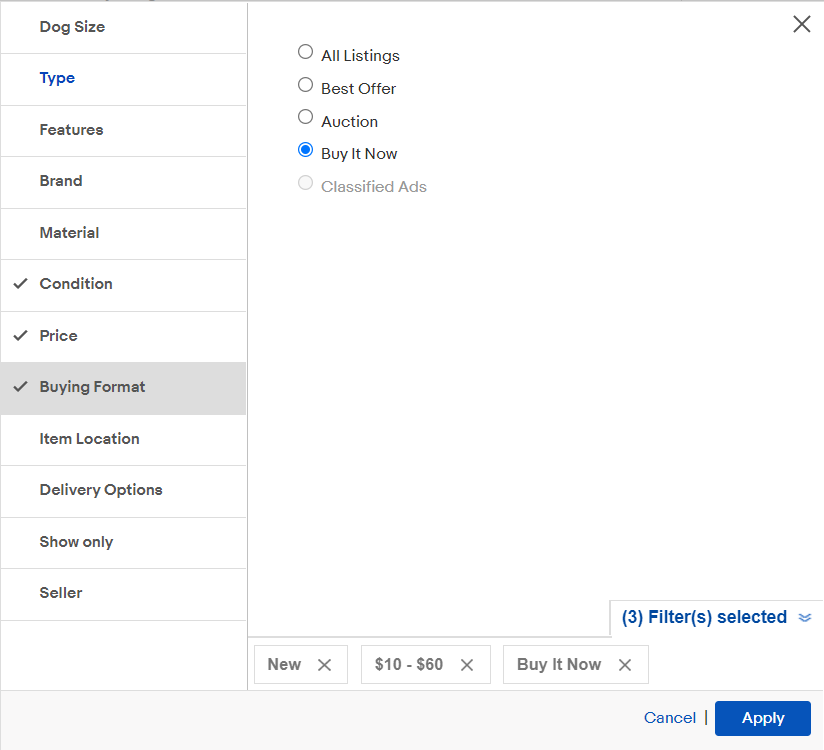Close the filter dialog
Viewport: 824px width, 750px height.
point(801,24)
